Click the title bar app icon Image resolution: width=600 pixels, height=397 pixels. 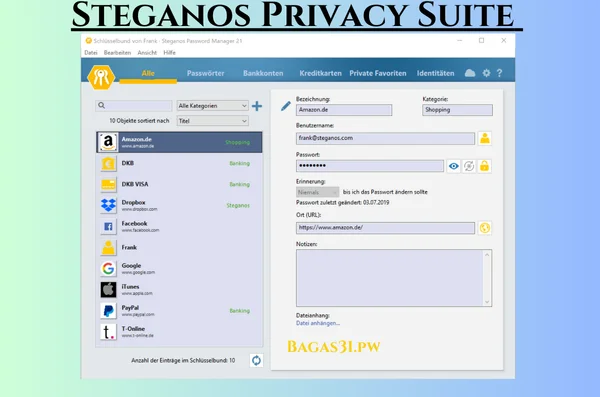pyautogui.click(x=88, y=41)
